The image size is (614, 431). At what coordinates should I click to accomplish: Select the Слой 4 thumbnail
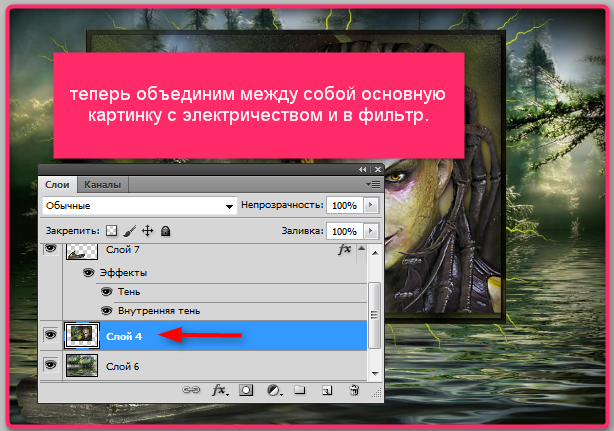(82, 335)
